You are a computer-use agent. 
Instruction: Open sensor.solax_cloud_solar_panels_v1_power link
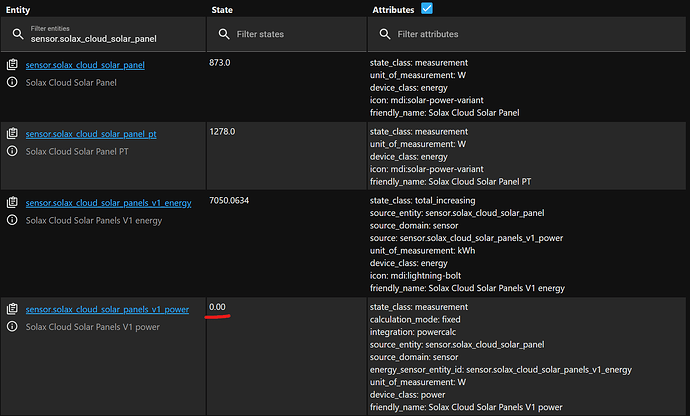(x=107, y=309)
